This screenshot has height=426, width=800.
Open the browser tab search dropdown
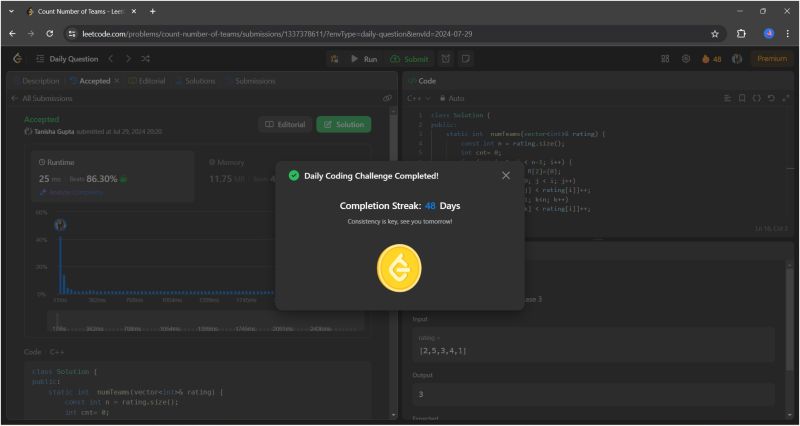click(x=11, y=11)
